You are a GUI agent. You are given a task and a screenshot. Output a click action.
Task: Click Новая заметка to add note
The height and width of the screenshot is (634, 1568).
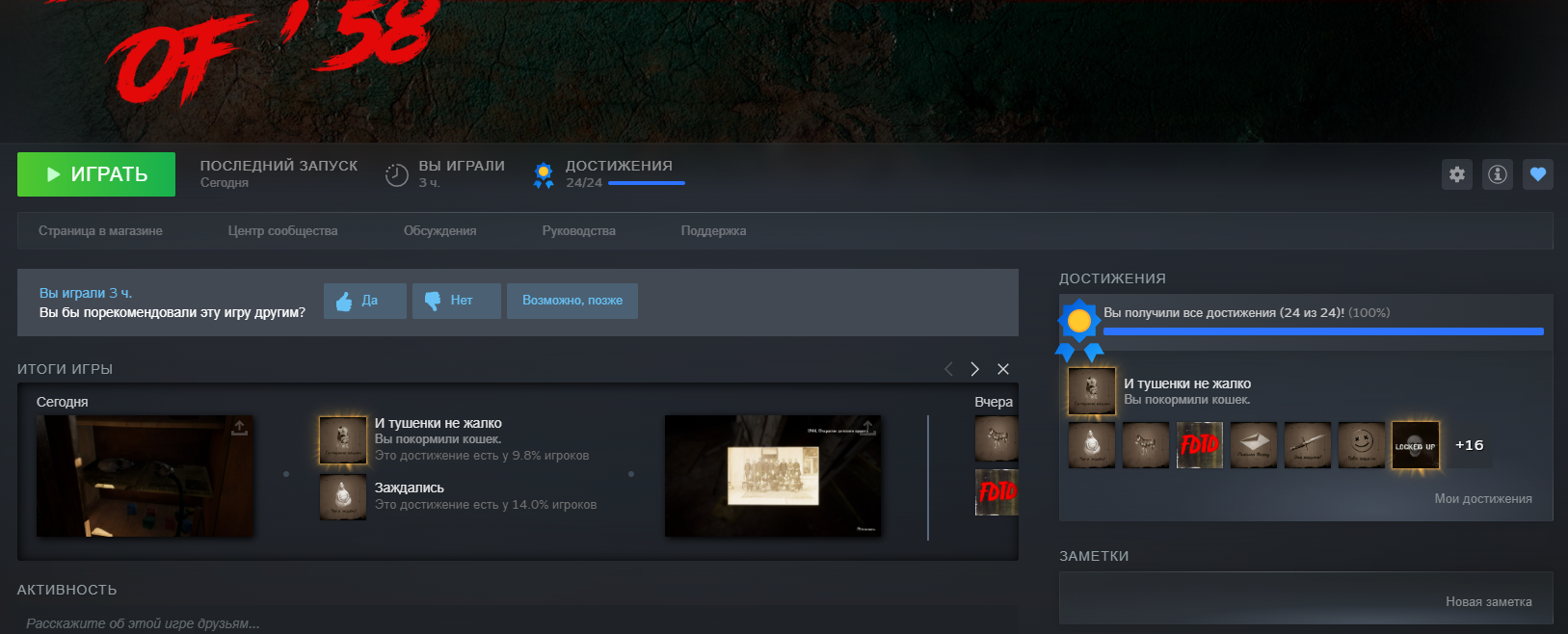tap(1489, 602)
